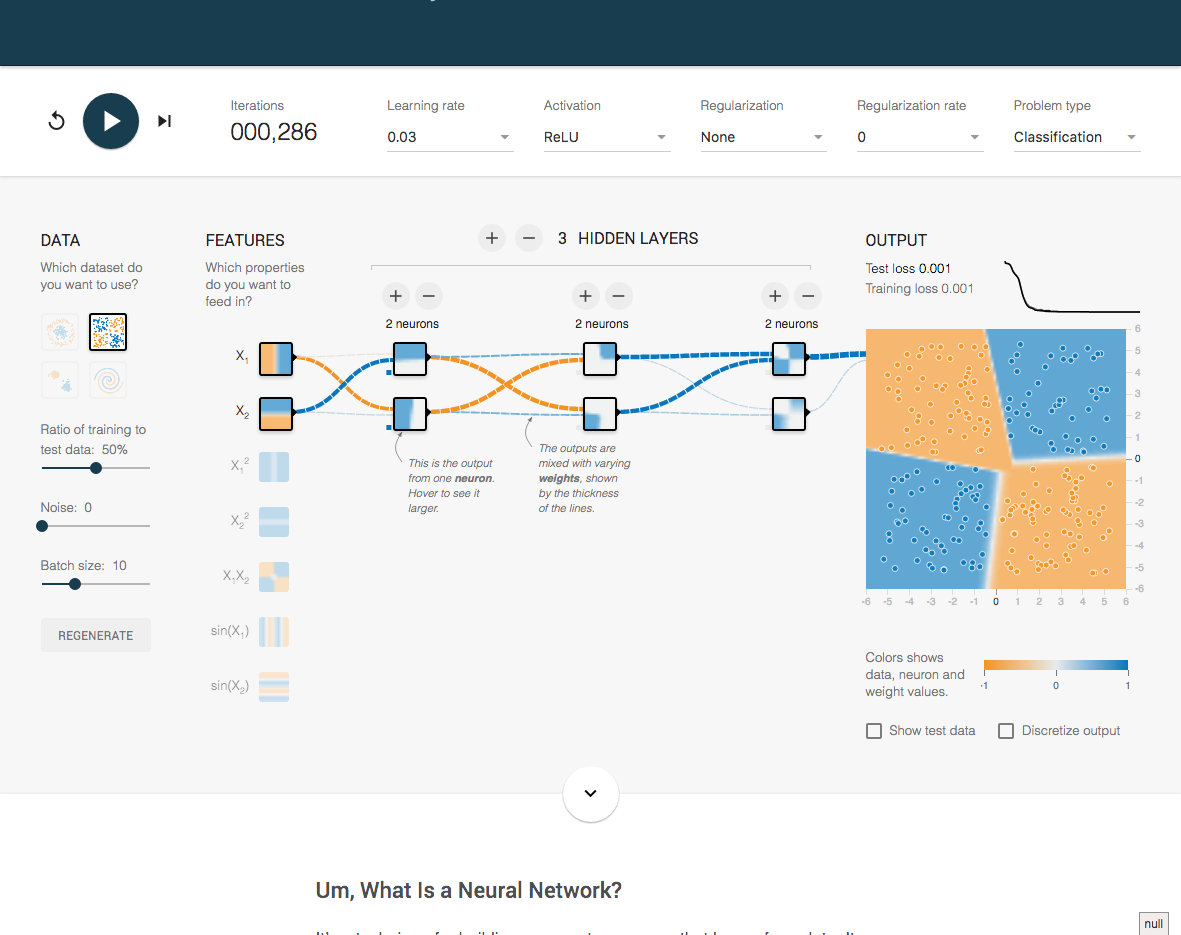1181x935 pixels.
Task: Expand the Activation dropdown showing ReLU
Action: (607, 137)
